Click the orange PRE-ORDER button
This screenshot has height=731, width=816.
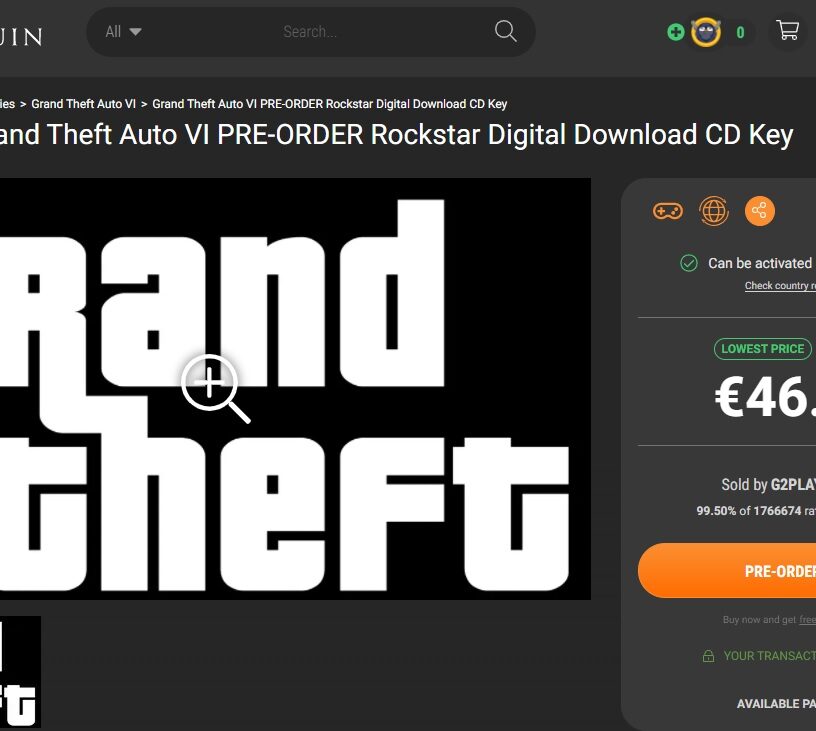tap(727, 571)
